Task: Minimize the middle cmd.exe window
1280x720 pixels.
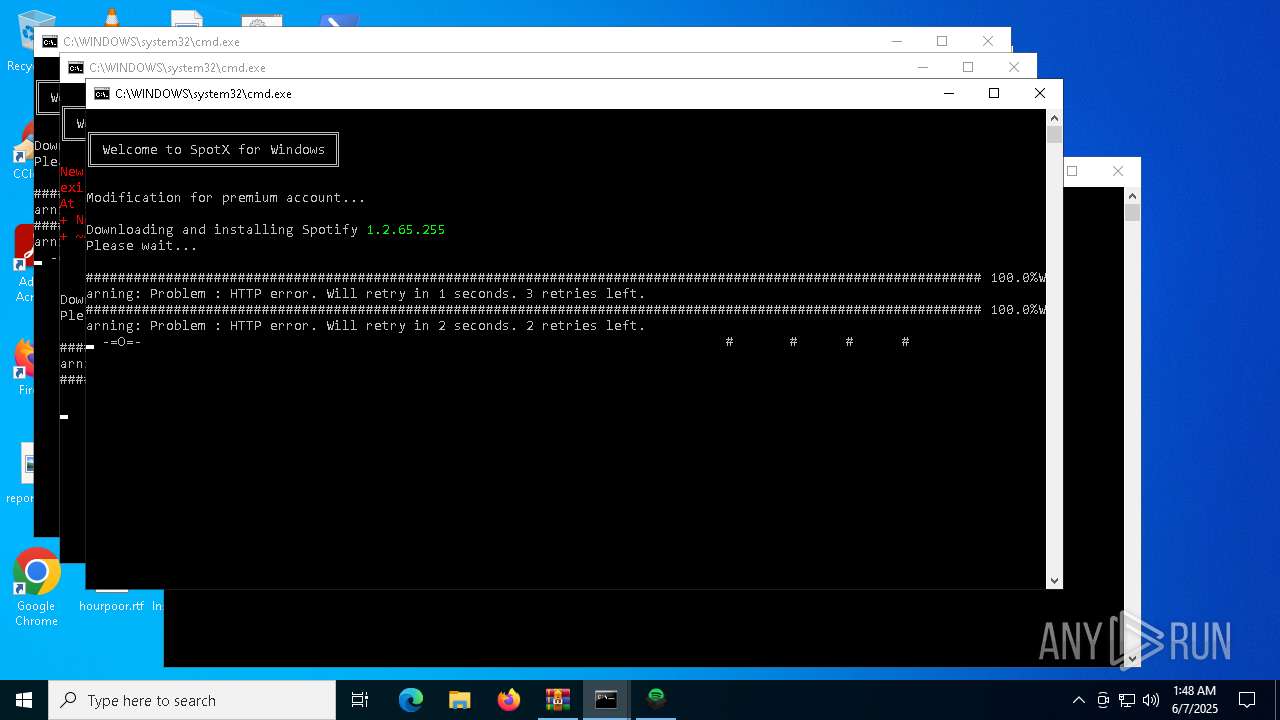Action: 922,67
